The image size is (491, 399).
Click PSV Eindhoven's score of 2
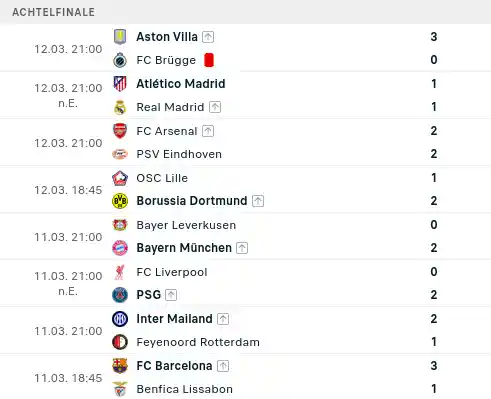(434, 154)
